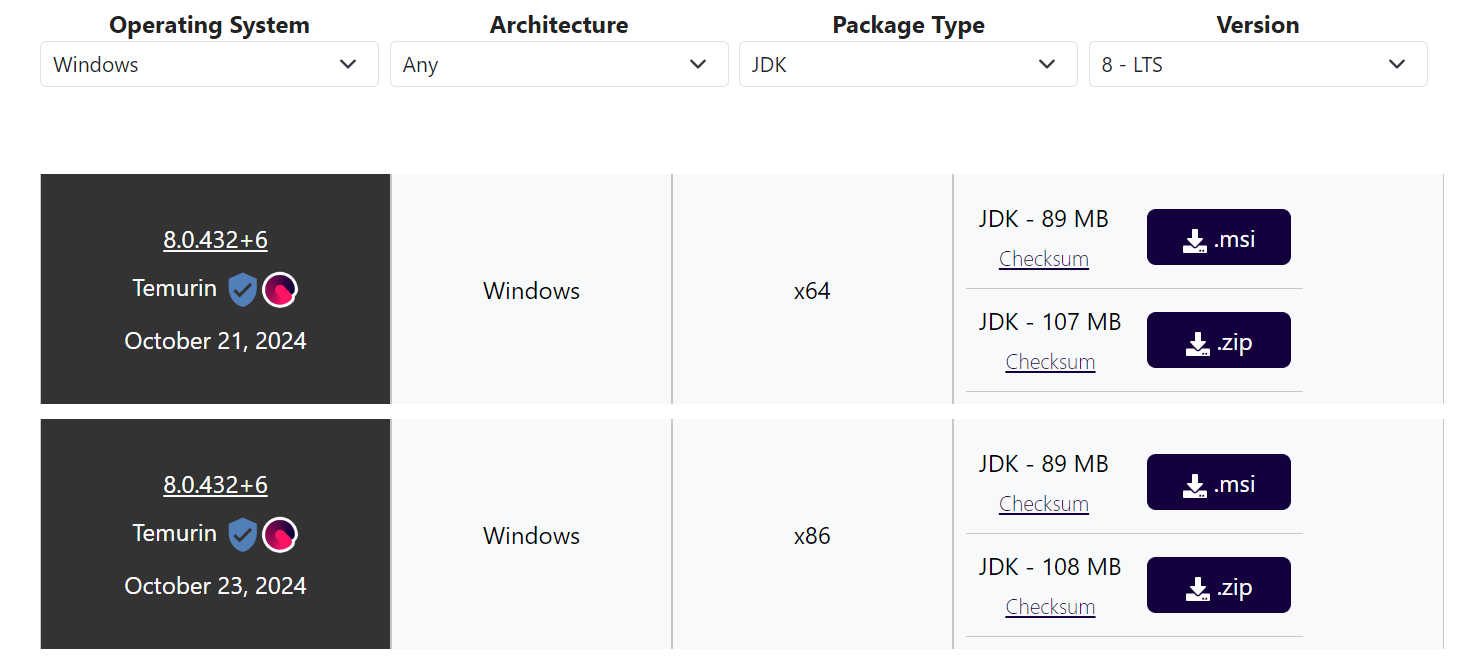Open the Package Type dropdown showing JDK
Image resolution: width=1459 pixels, height=672 pixels.
(908, 65)
